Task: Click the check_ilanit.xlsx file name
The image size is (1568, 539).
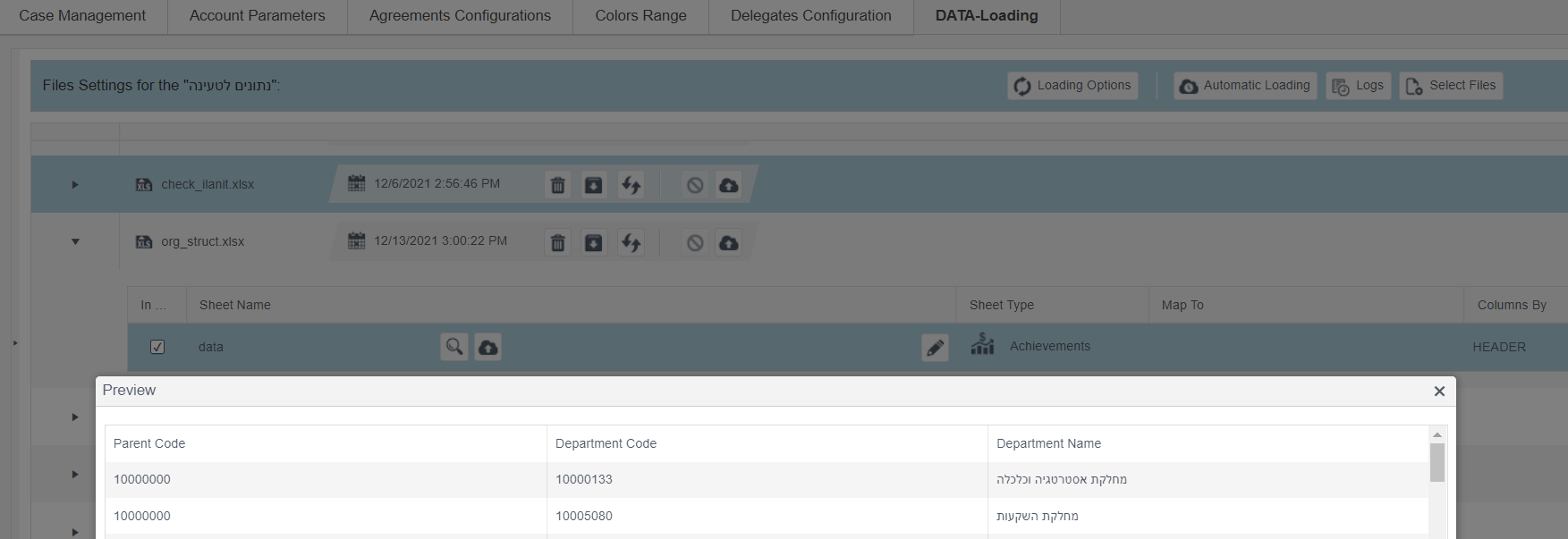Action: (208, 184)
